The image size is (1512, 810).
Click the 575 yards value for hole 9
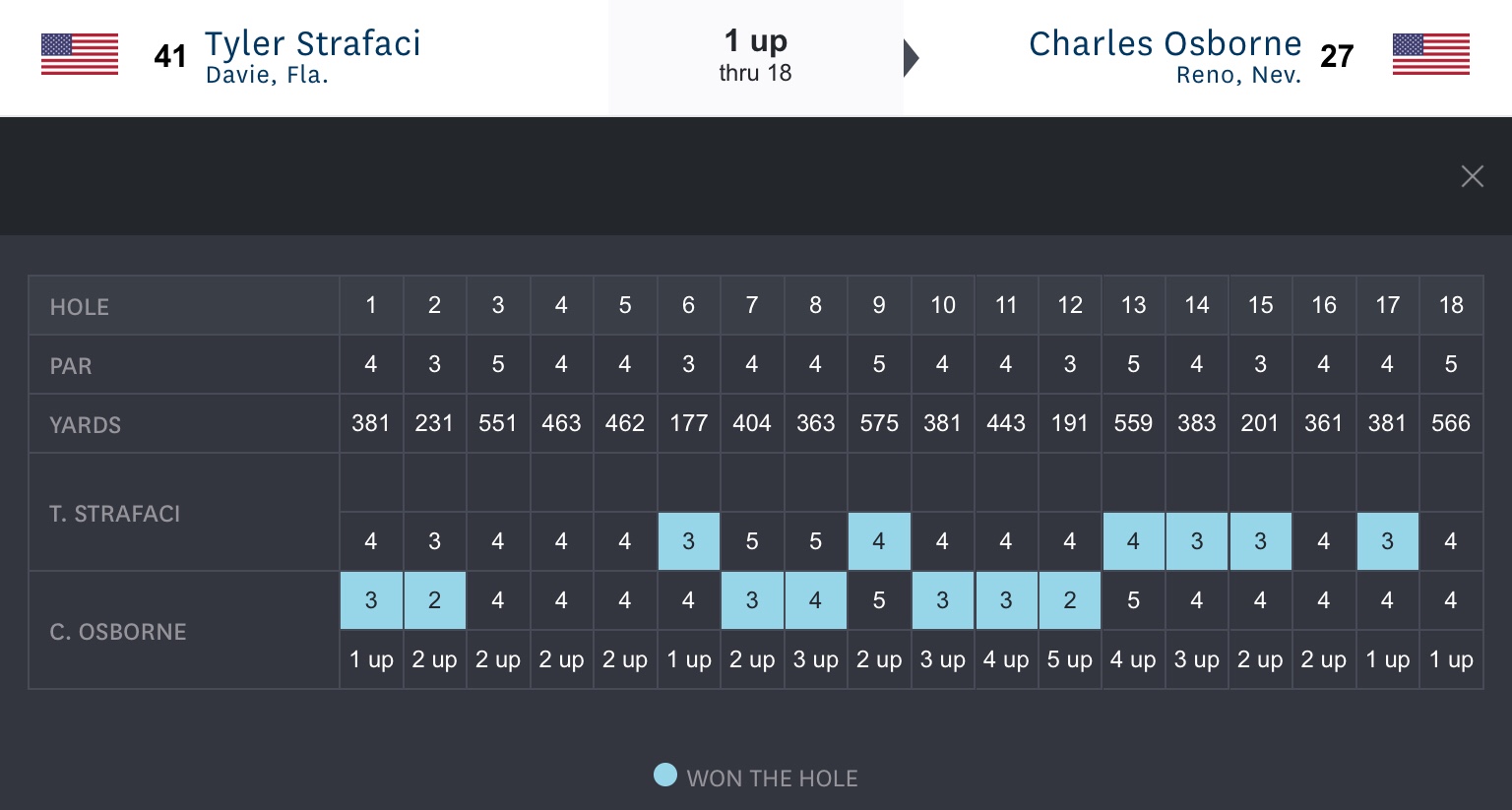click(879, 423)
